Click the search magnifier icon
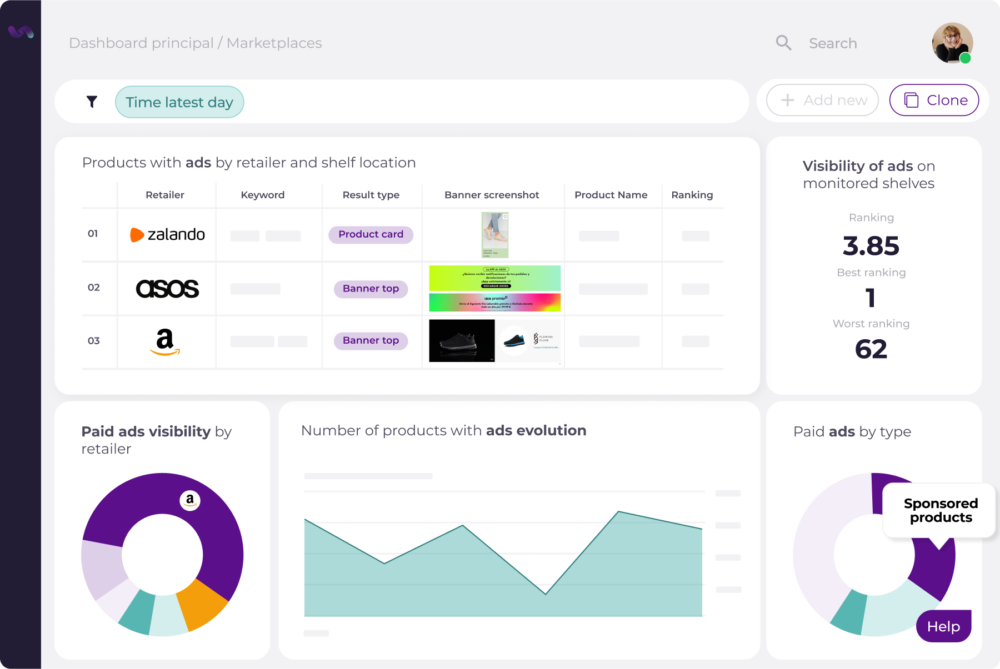This screenshot has width=1000, height=669. 784,43
